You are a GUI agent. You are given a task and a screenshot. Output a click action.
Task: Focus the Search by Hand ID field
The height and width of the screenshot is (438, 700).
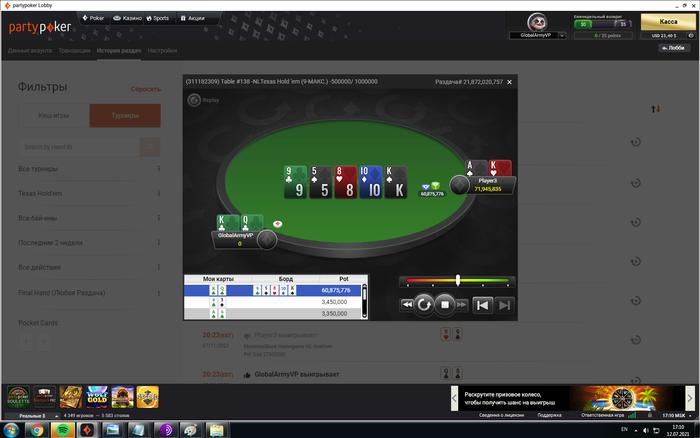click(x=79, y=147)
